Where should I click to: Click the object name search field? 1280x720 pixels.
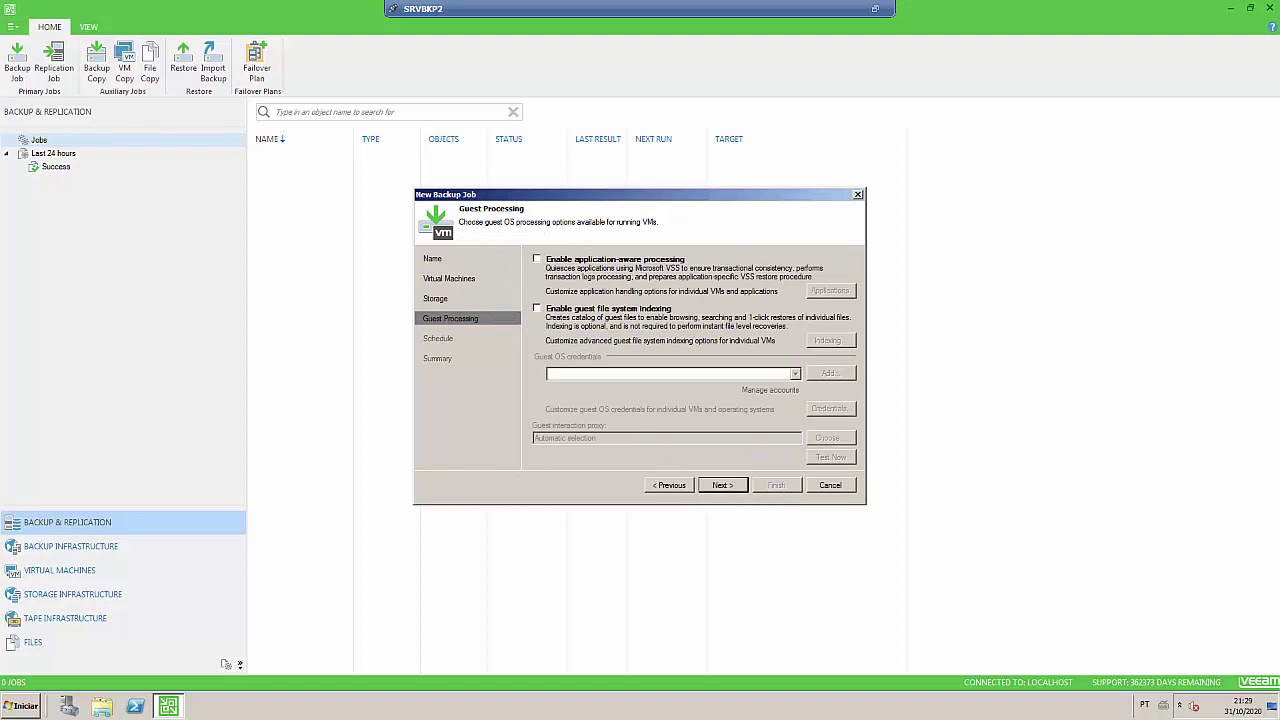pyautogui.click(x=388, y=112)
